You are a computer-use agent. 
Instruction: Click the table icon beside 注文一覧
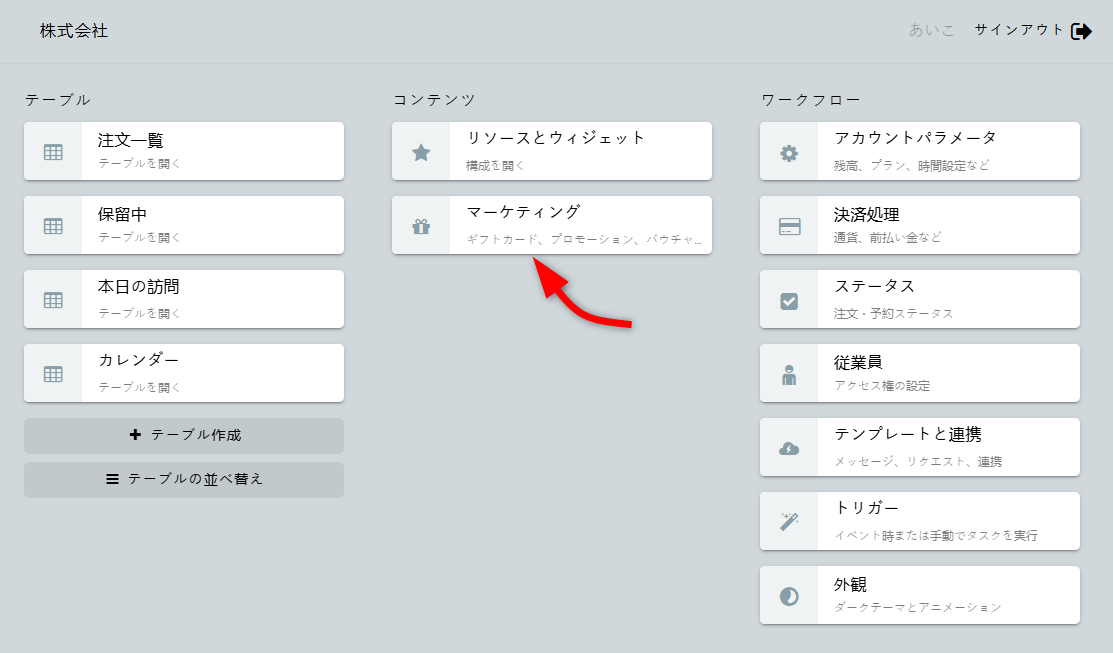tap(53, 152)
